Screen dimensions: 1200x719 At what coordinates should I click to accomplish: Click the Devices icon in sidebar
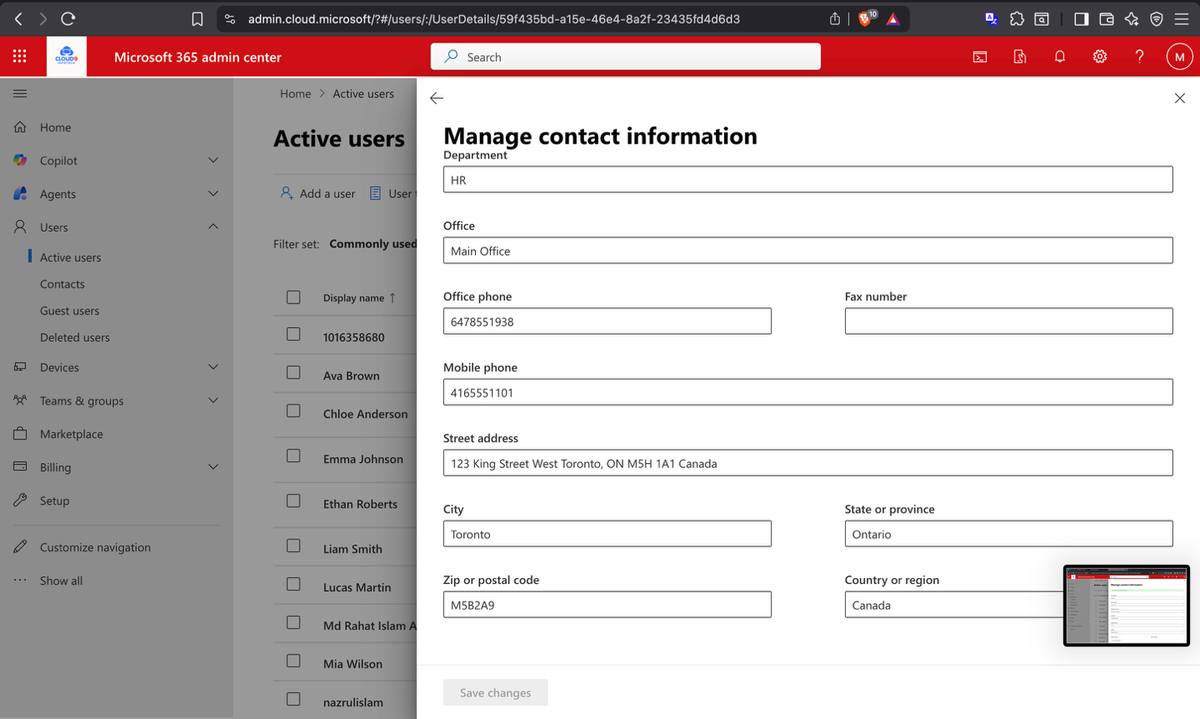[19, 367]
